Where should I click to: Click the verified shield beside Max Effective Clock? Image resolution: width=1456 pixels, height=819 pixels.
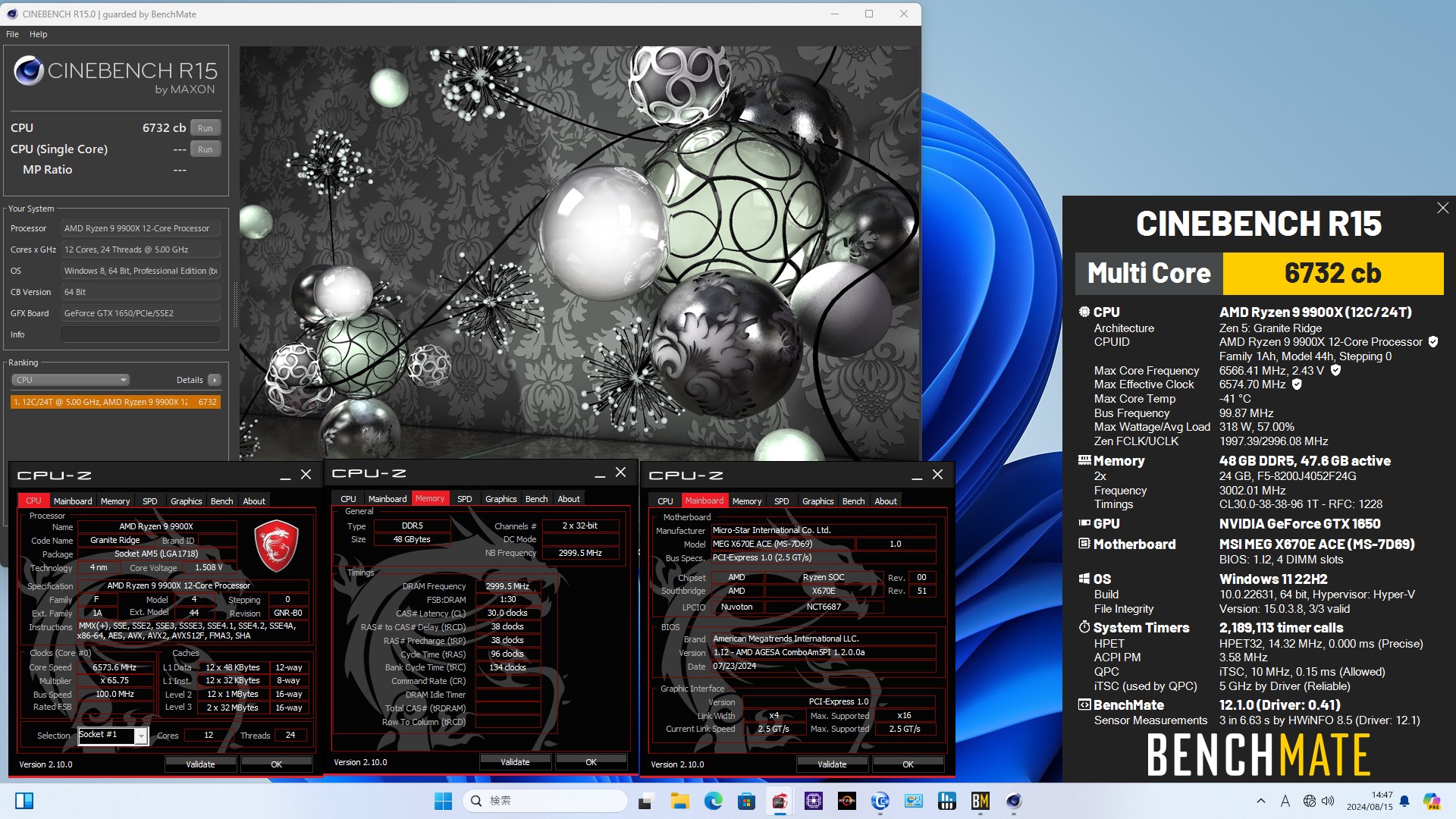coord(1297,384)
